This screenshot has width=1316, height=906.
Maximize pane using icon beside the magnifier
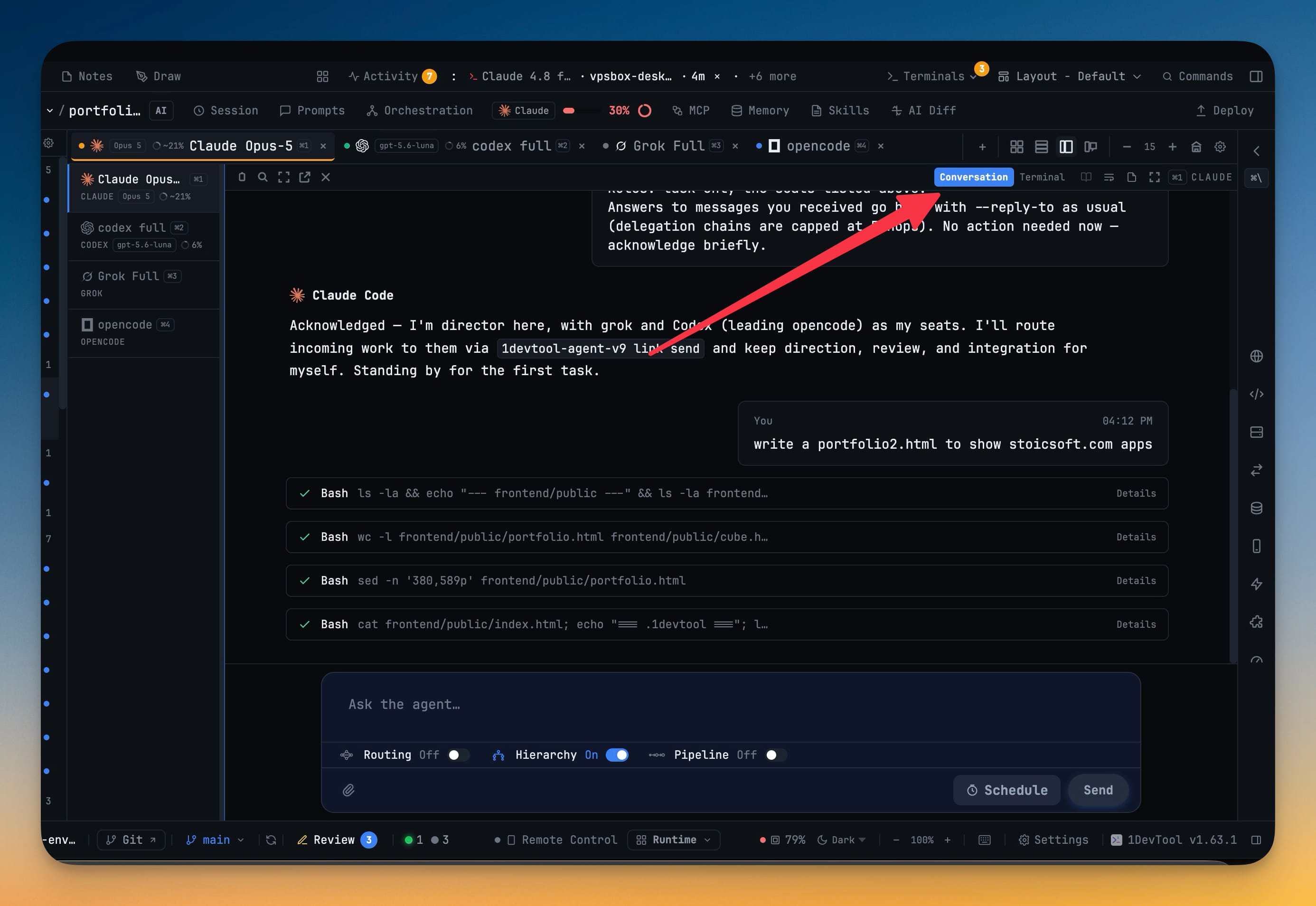coord(284,177)
